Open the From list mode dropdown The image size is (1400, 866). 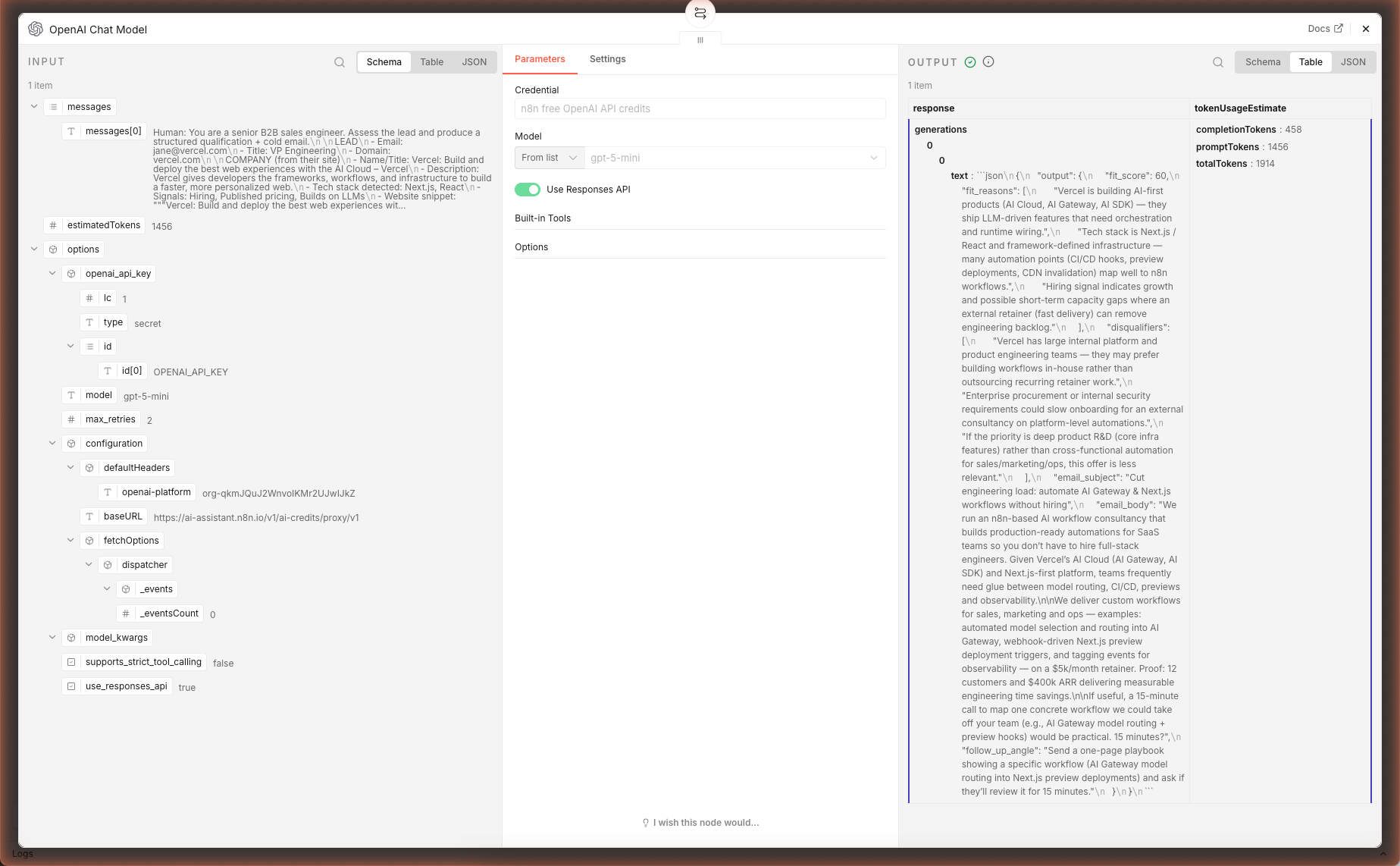pyautogui.click(x=549, y=158)
